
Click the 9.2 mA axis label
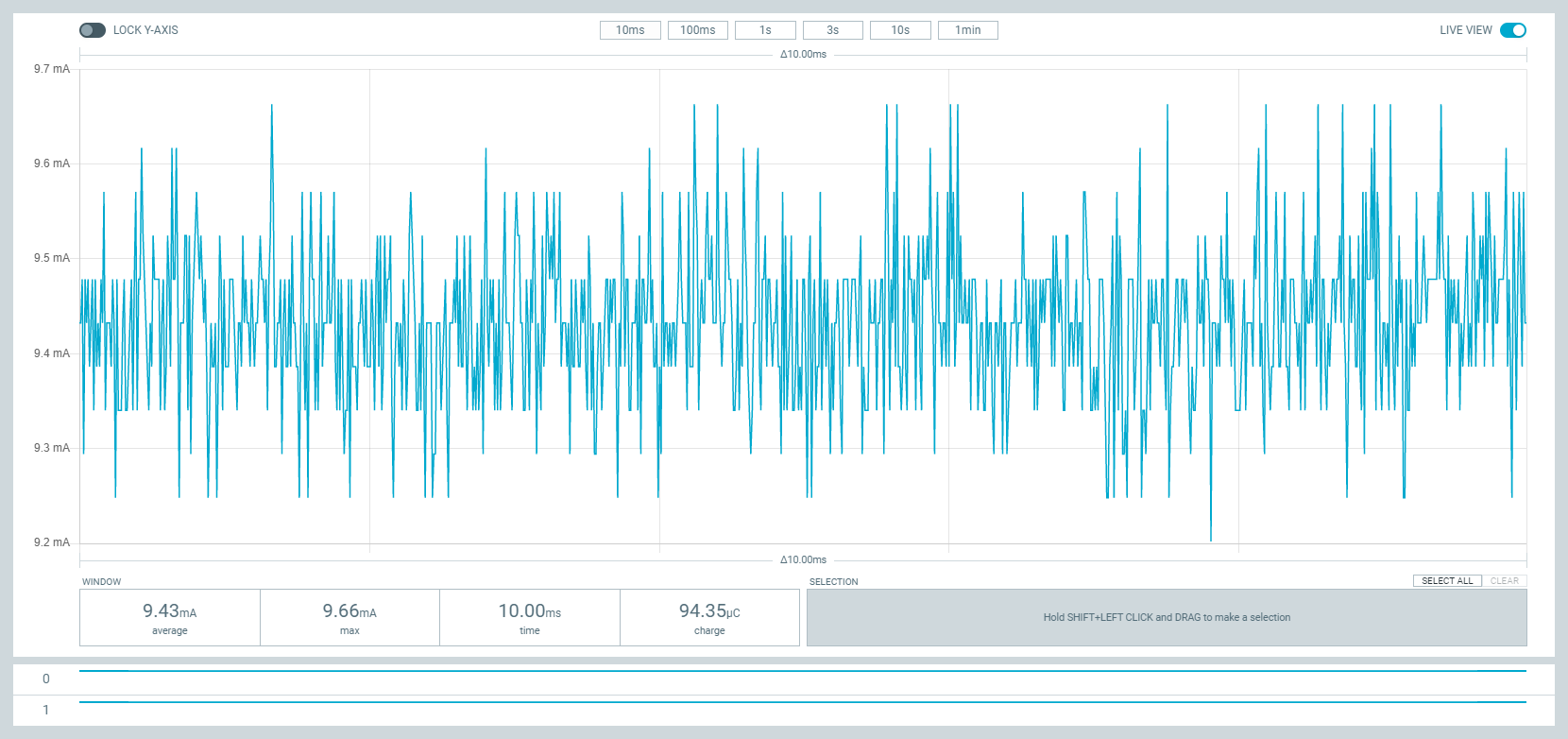pos(52,542)
